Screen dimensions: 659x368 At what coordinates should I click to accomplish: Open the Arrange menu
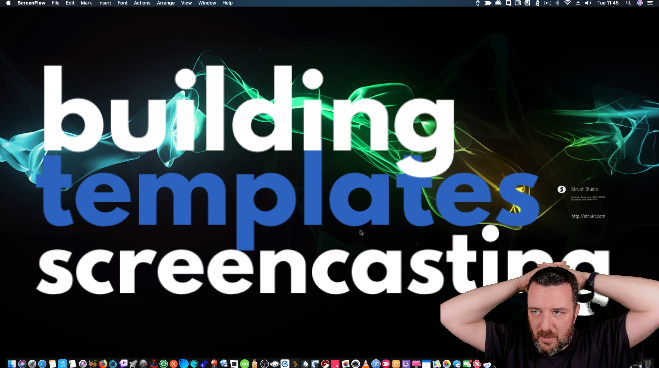(x=166, y=3)
